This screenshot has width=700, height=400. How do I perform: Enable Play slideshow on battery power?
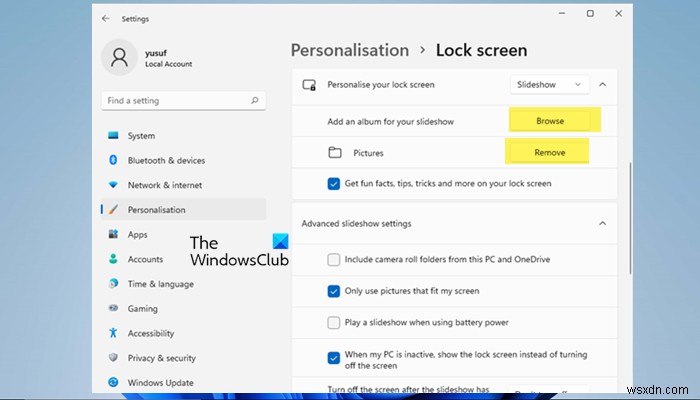pos(333,322)
